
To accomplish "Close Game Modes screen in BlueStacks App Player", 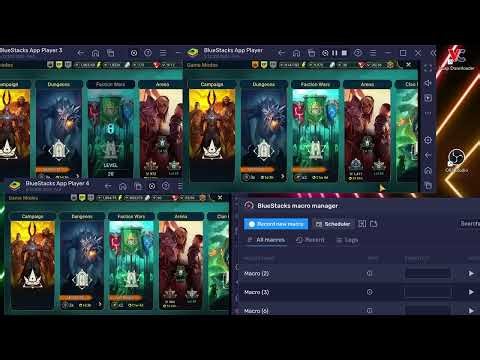I will point(408,65).
